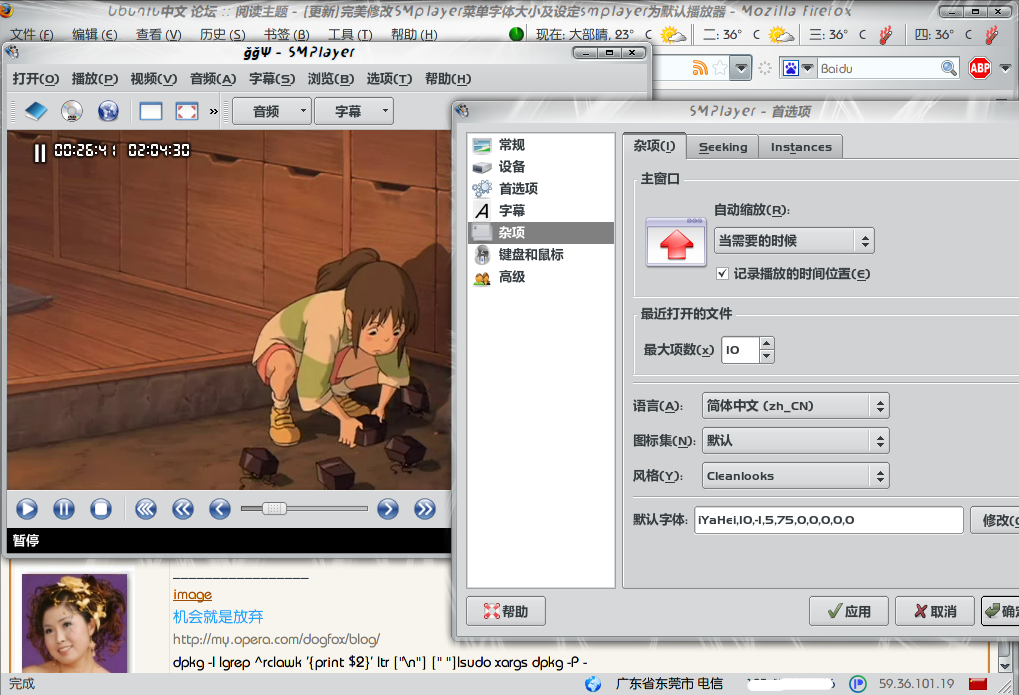Switch to the 杂项(I) tab
The width and height of the screenshot is (1019, 695).
click(x=654, y=146)
